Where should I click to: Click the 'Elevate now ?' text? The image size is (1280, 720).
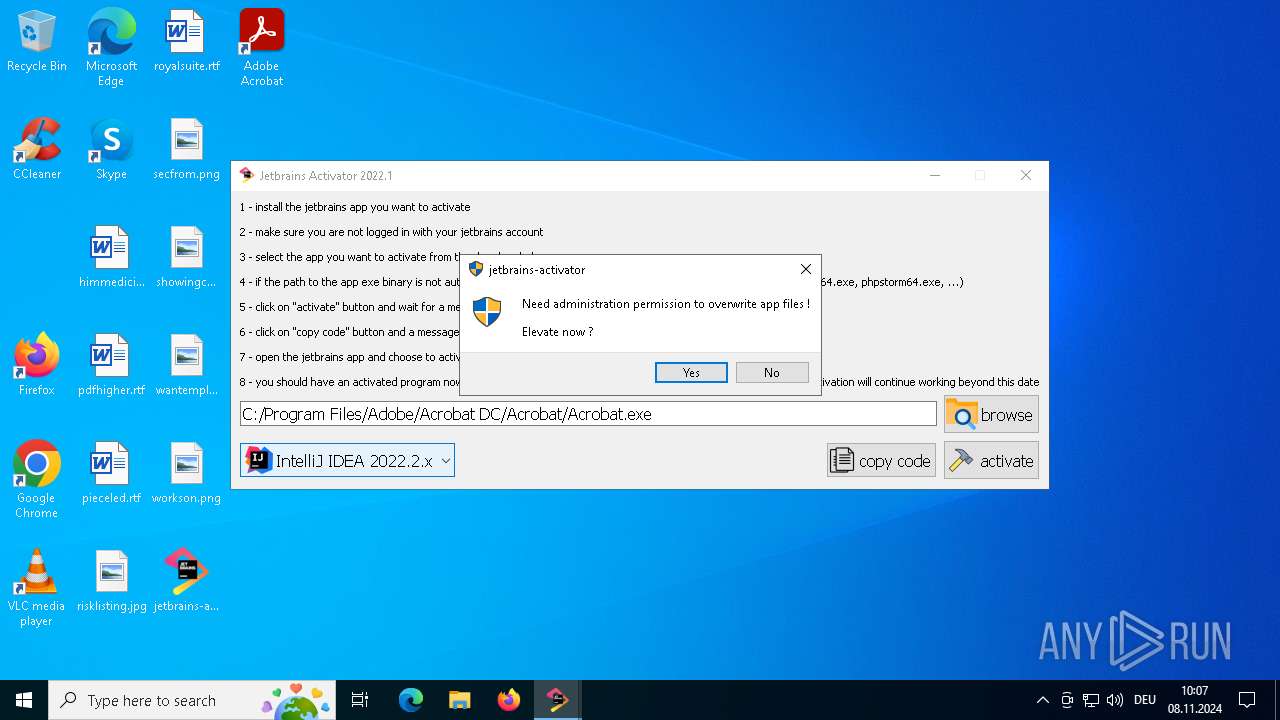(x=558, y=332)
